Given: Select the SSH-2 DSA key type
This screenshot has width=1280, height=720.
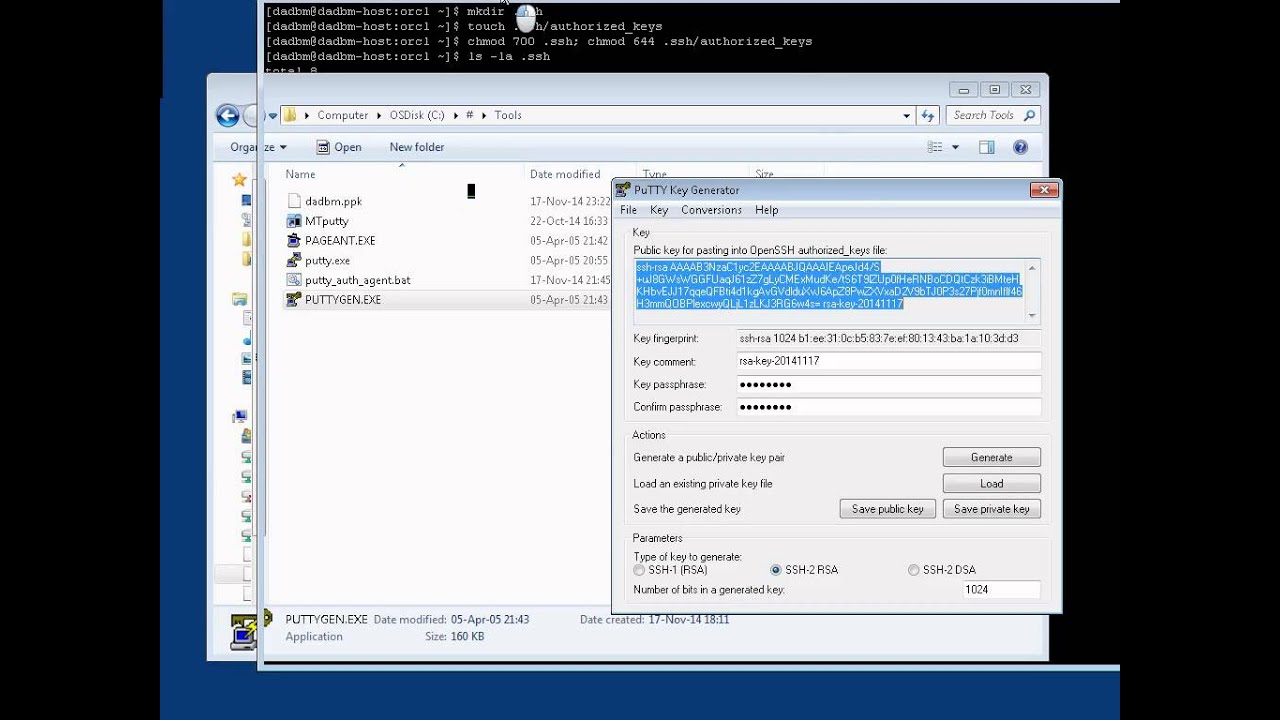Looking at the screenshot, I should tap(913, 570).
